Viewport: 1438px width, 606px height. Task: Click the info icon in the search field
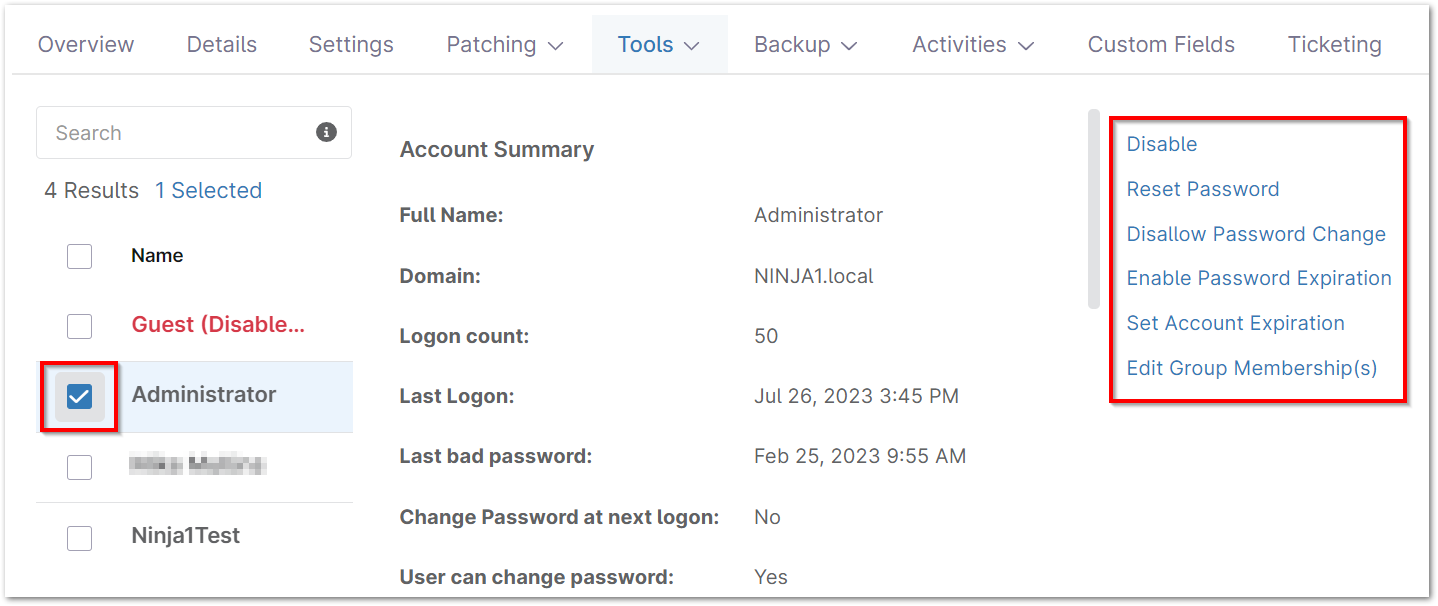coord(326,131)
